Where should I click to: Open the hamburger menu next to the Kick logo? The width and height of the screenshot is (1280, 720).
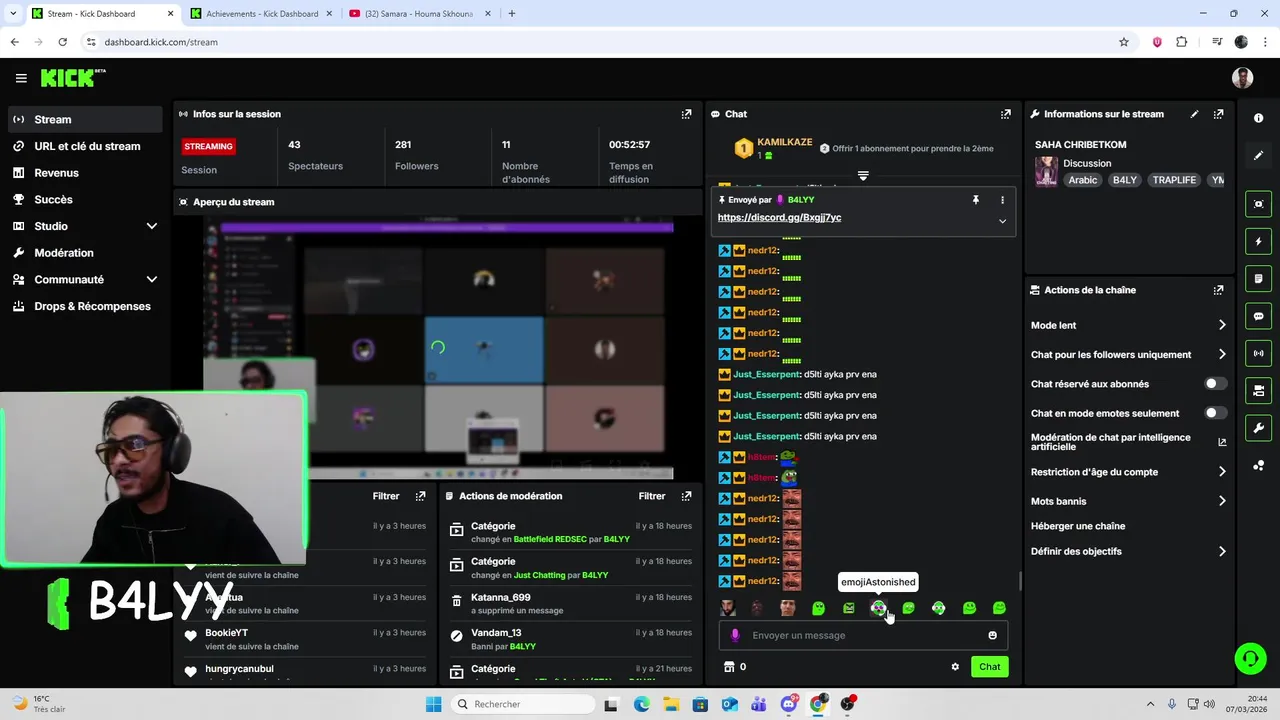click(21, 78)
